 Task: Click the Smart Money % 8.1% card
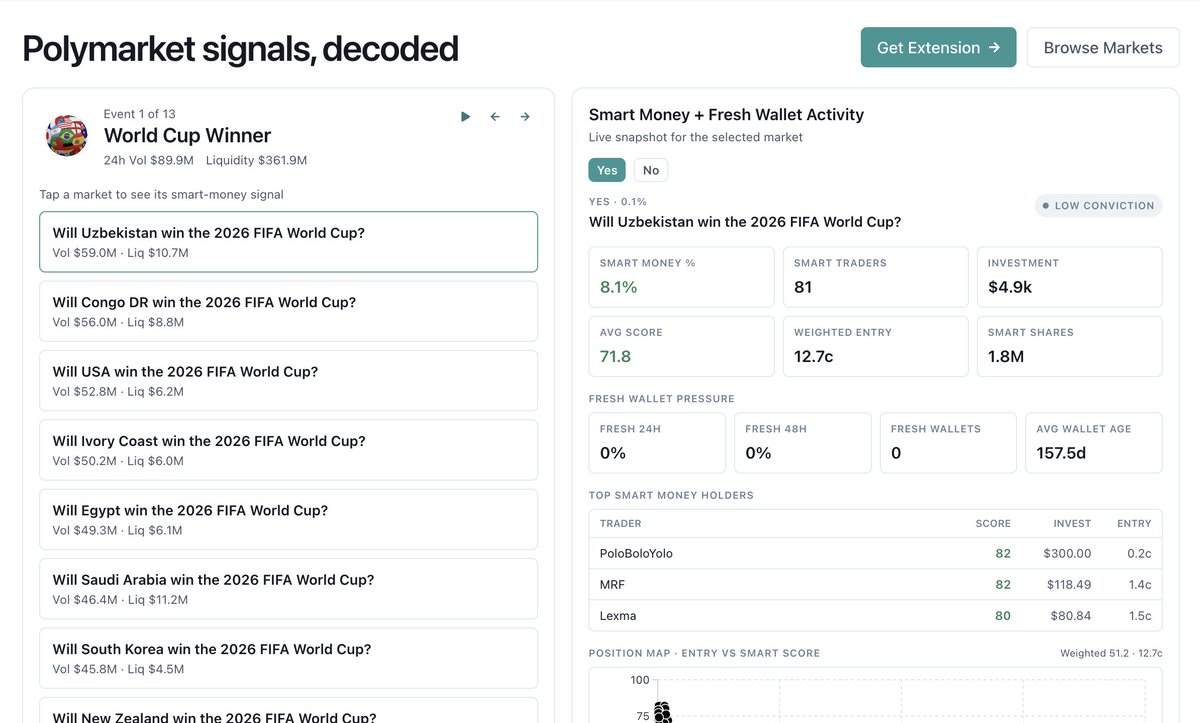681,277
